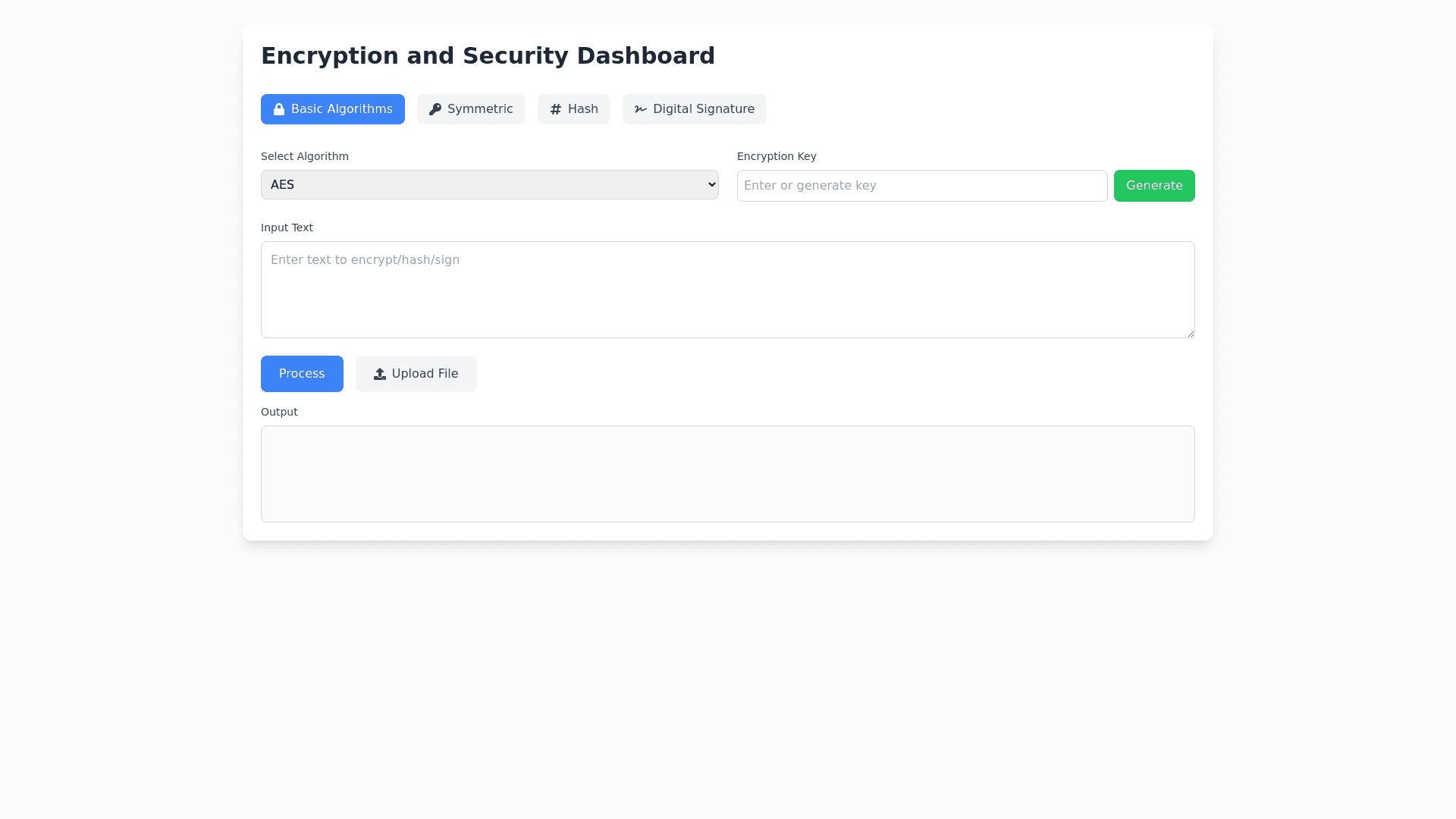Click the Output result box
Screen dimensions: 1456x819
(727, 474)
